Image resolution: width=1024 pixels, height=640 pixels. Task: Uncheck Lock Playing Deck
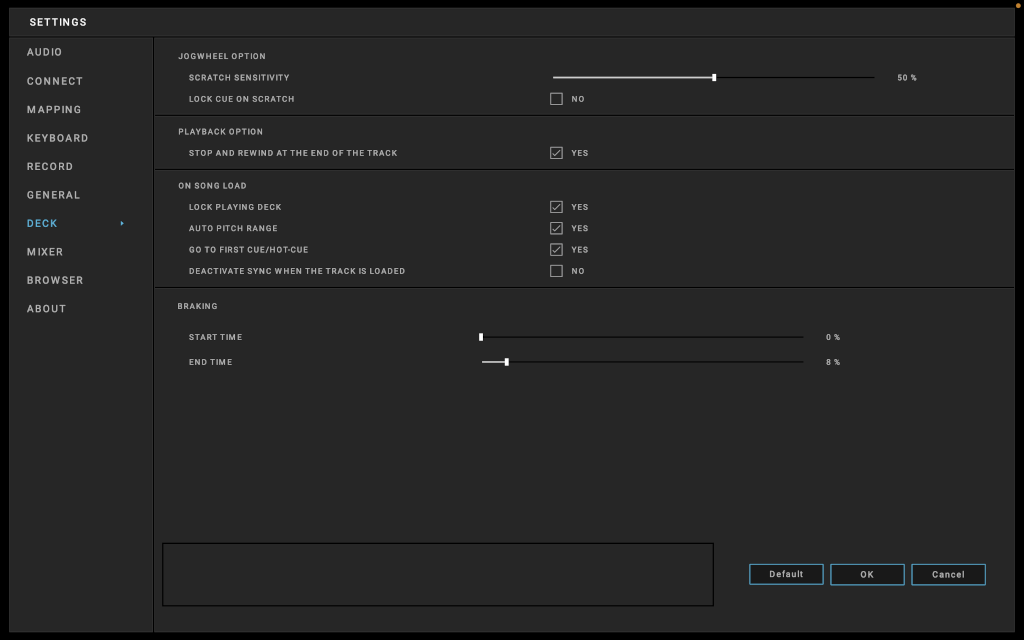(556, 207)
